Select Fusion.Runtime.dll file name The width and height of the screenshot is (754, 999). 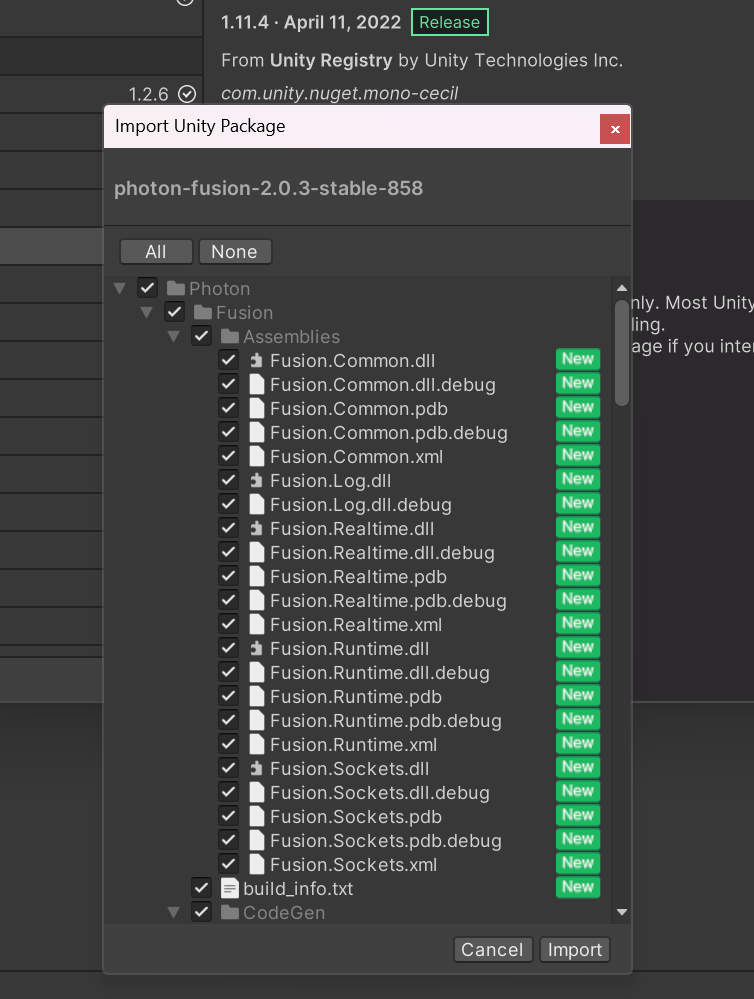pos(349,649)
